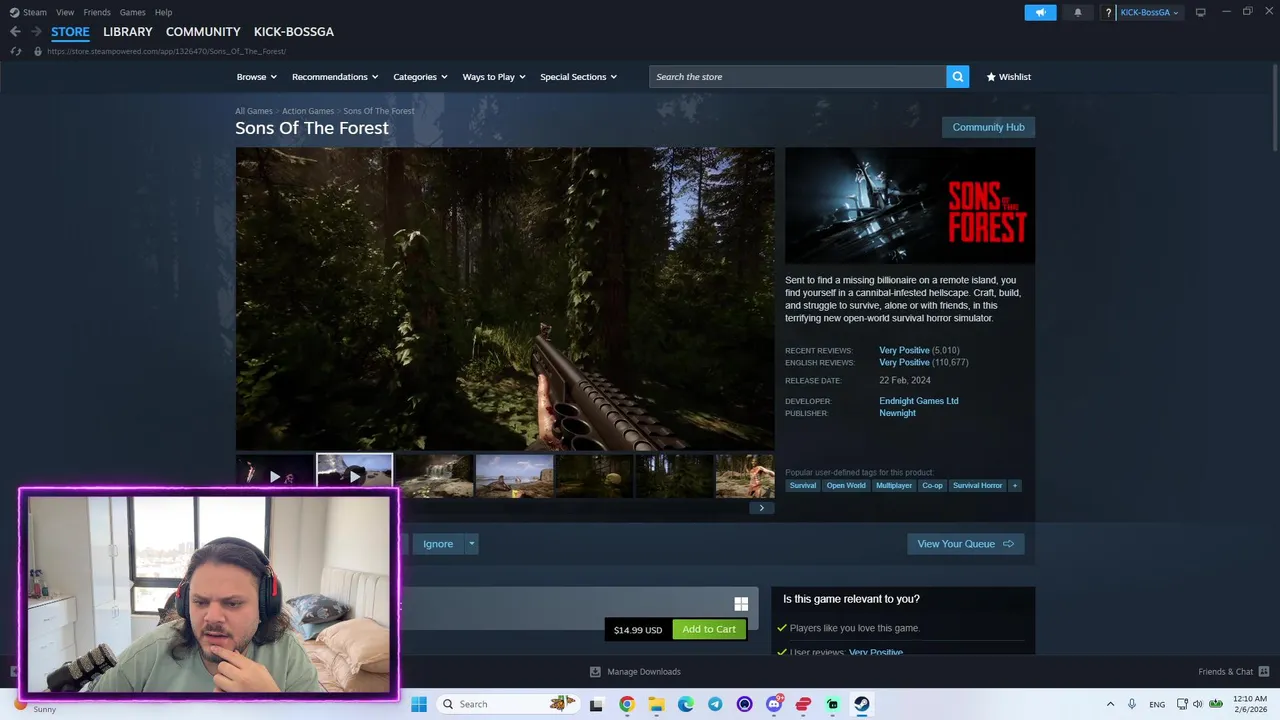Click the question mark avatar icon
Viewport: 1280px width, 720px height.
coord(1108,12)
